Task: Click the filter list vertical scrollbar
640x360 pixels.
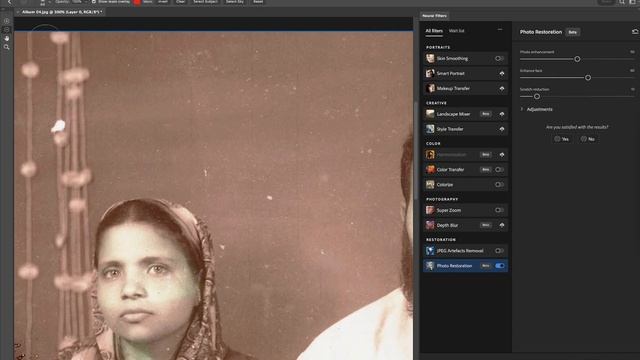Action: click(415, 150)
